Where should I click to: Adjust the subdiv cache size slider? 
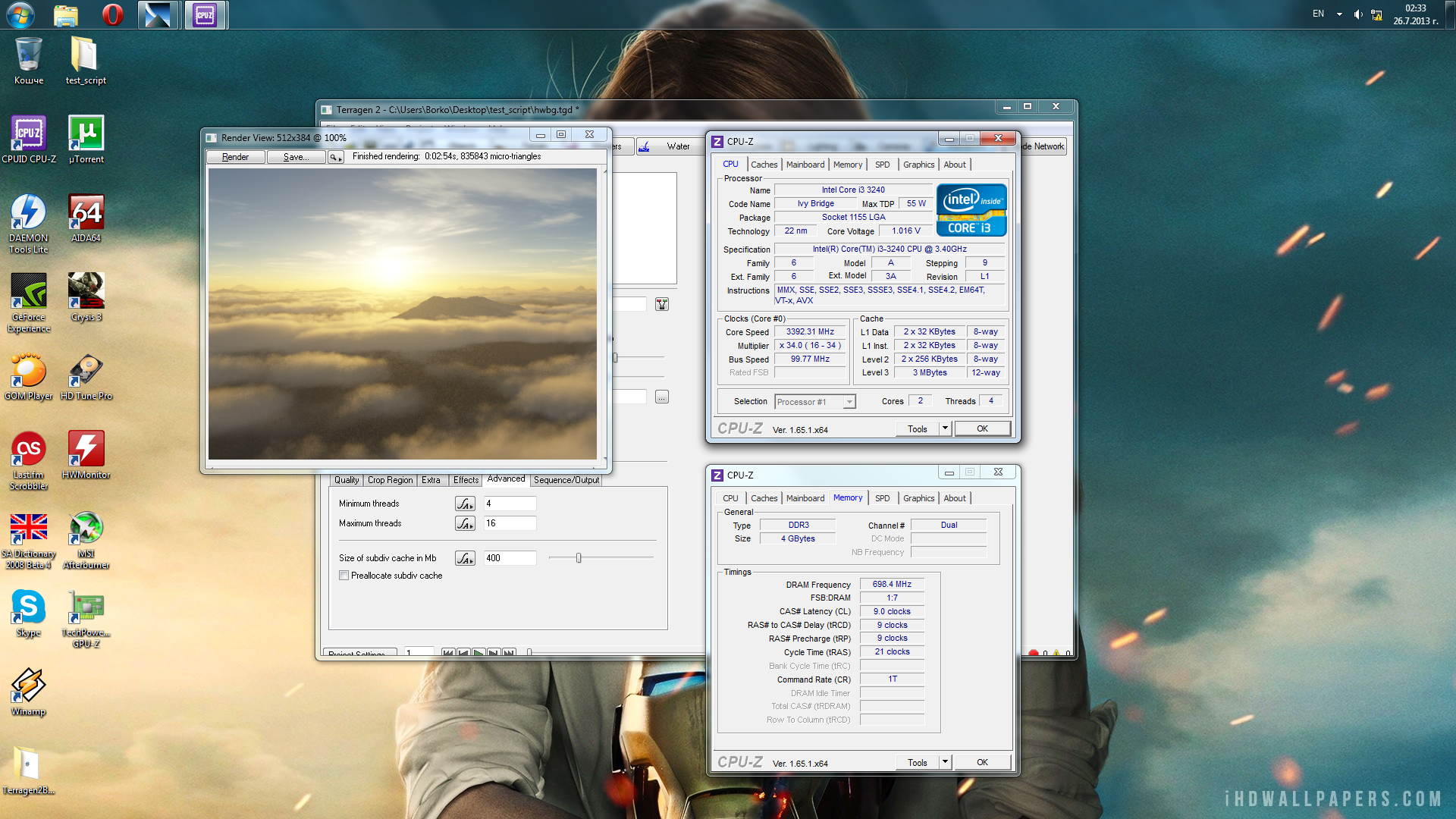pos(579,558)
